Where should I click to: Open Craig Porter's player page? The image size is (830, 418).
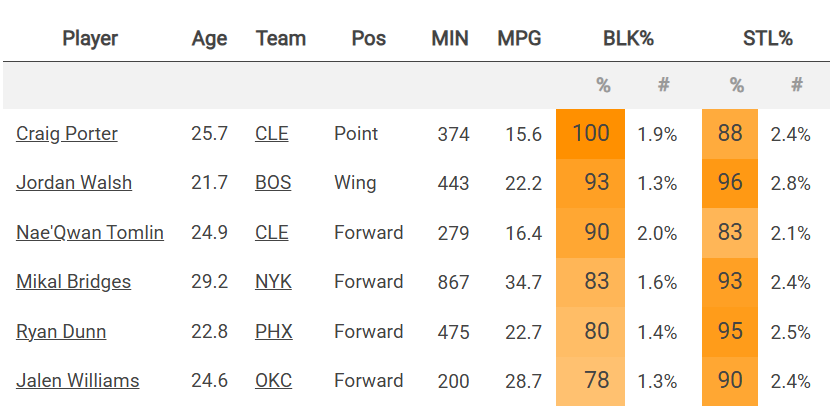pyautogui.click(x=67, y=134)
